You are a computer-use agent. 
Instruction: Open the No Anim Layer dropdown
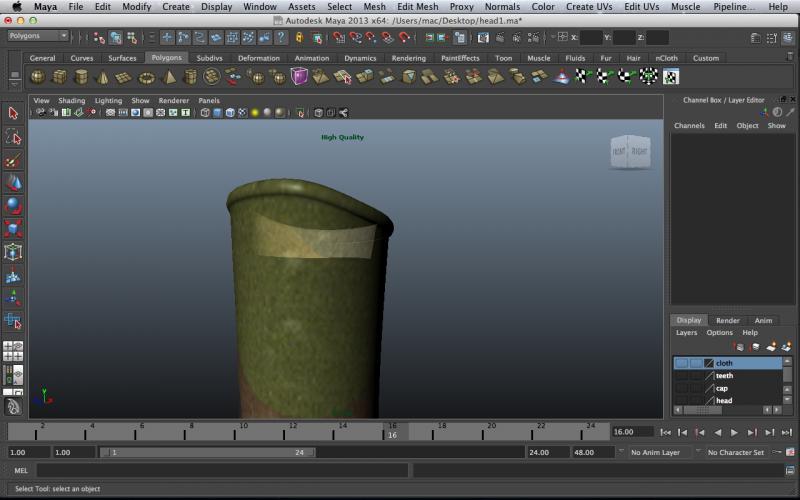click(660, 452)
